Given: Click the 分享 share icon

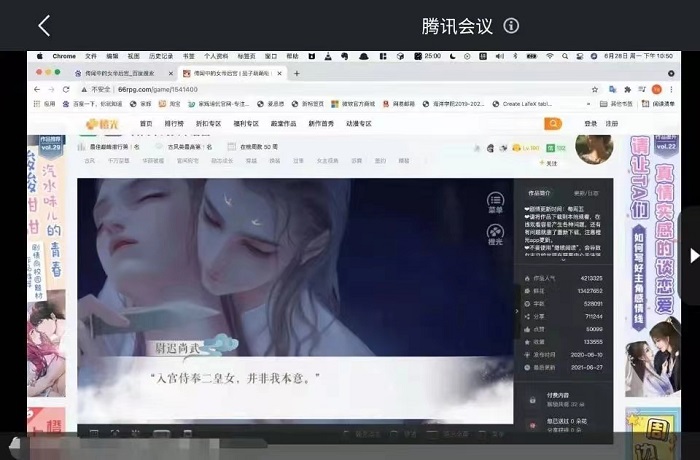Looking at the screenshot, I should click(x=527, y=316).
